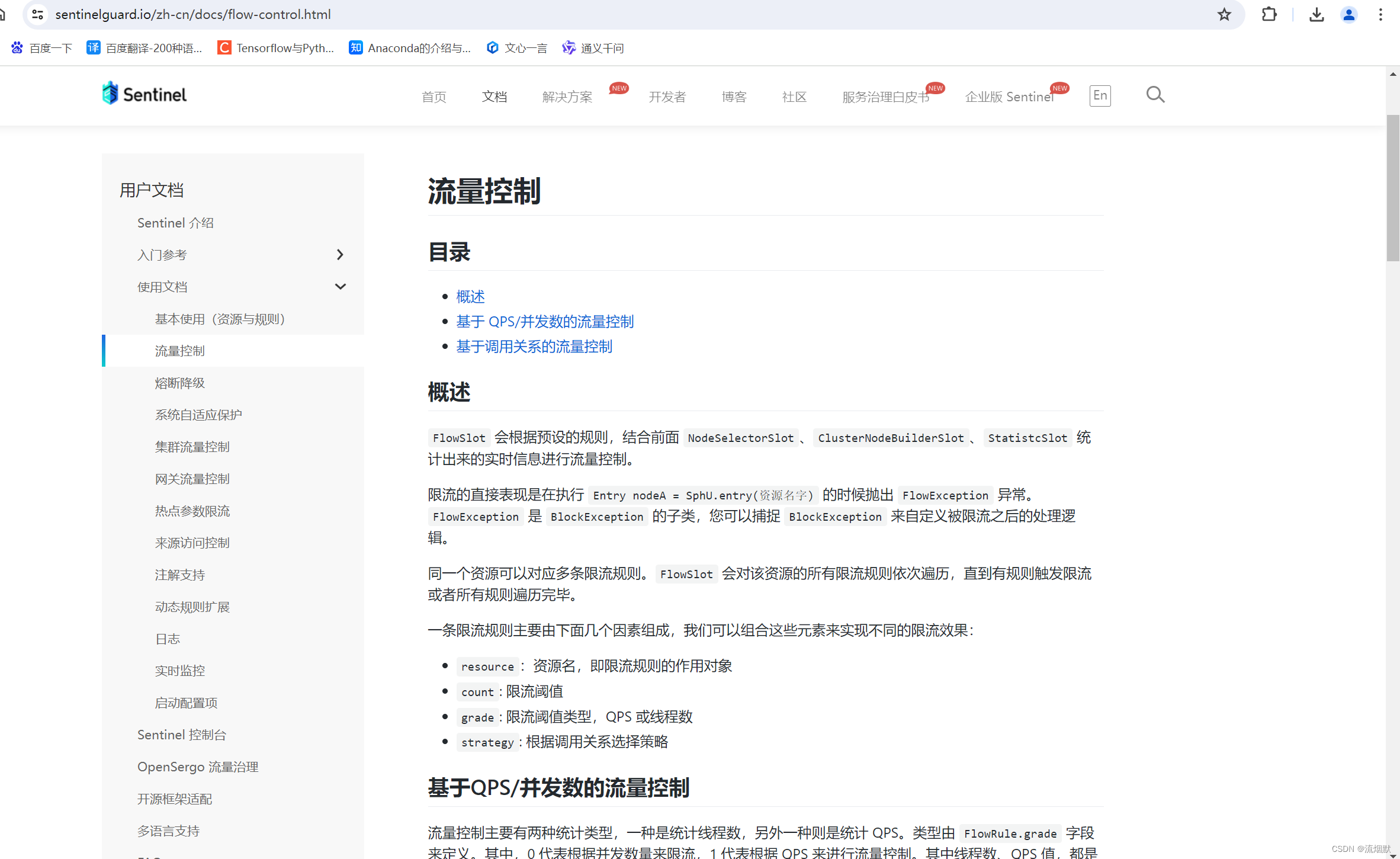The width and height of the screenshot is (1400, 859).
Task: Click the Sentinel logo
Action: click(144, 94)
